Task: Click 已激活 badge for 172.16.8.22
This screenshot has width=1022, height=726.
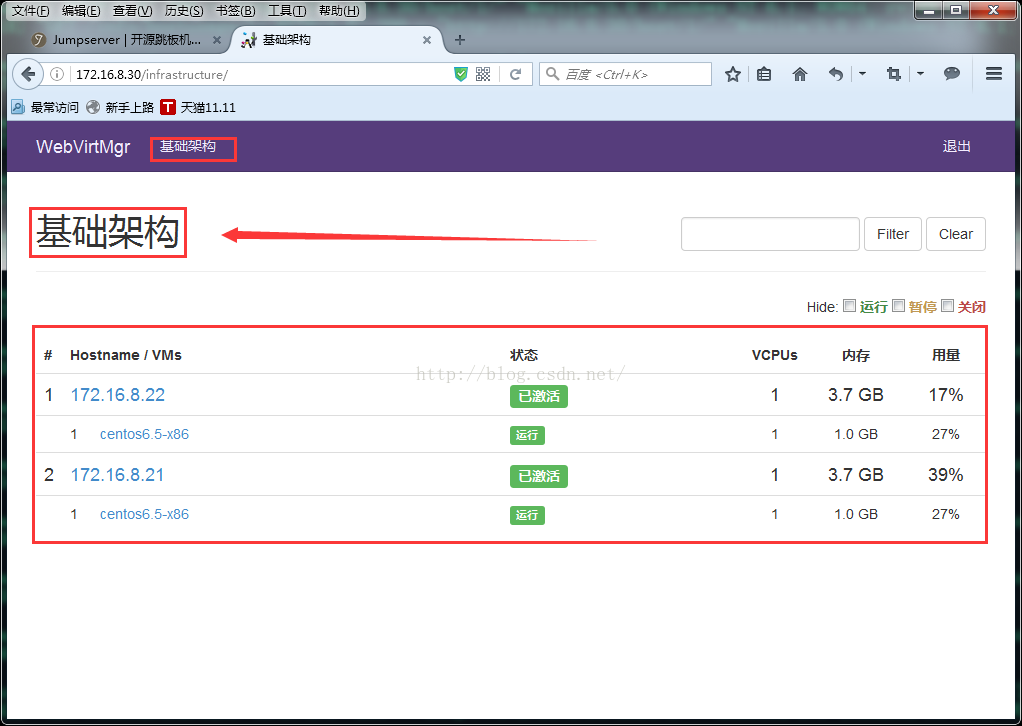Action: click(x=538, y=396)
